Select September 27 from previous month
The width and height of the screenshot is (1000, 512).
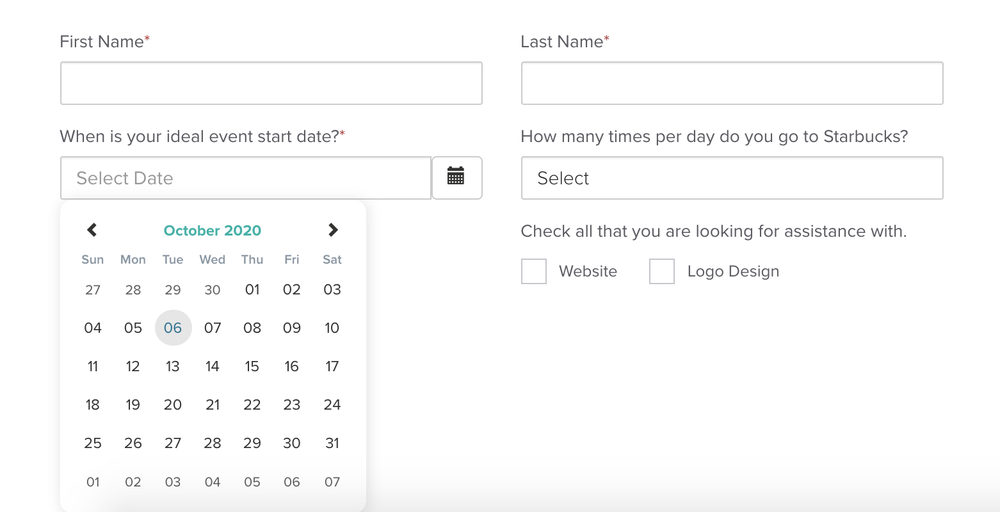click(x=93, y=289)
